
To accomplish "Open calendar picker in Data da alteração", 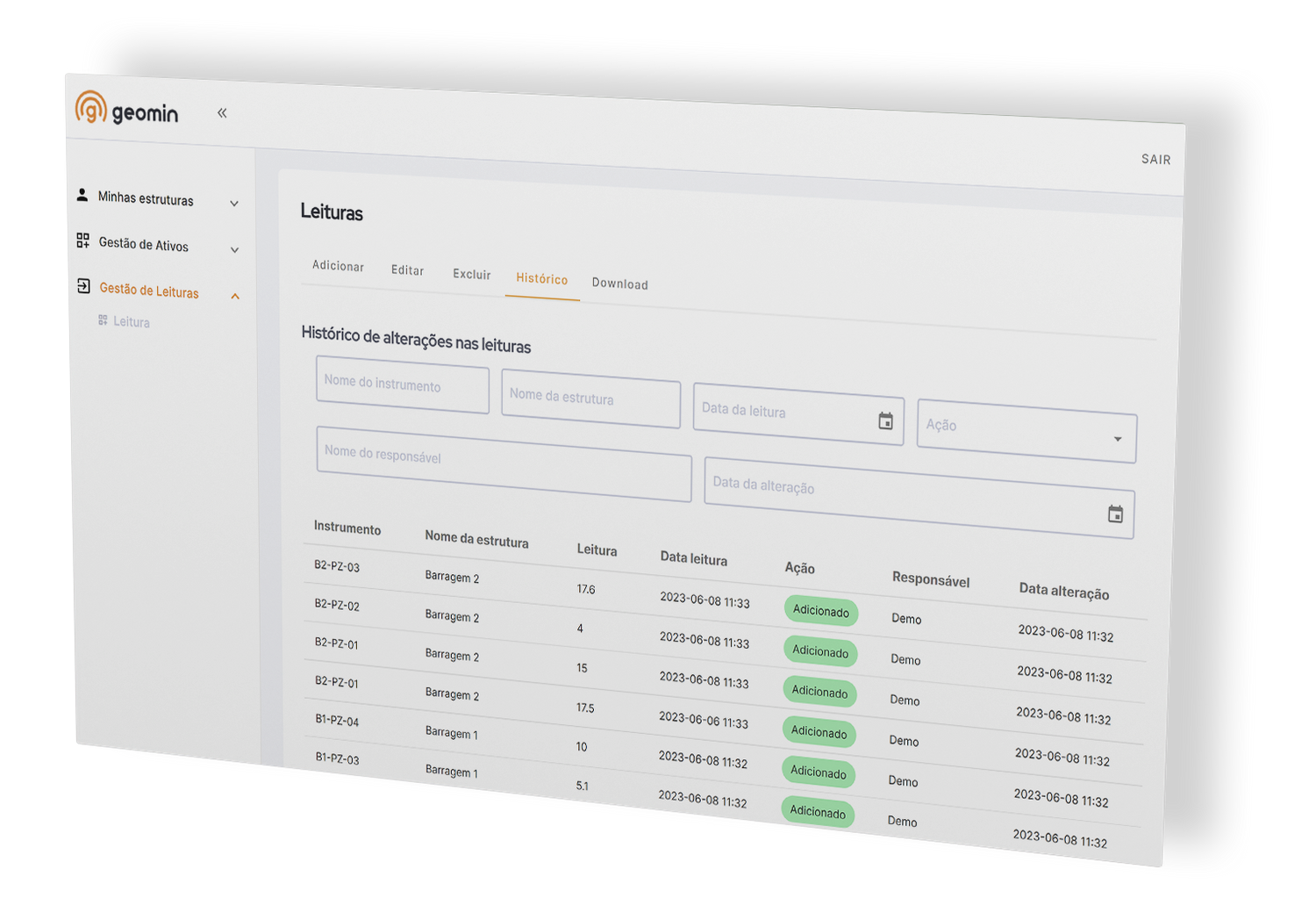I will point(1115,514).
